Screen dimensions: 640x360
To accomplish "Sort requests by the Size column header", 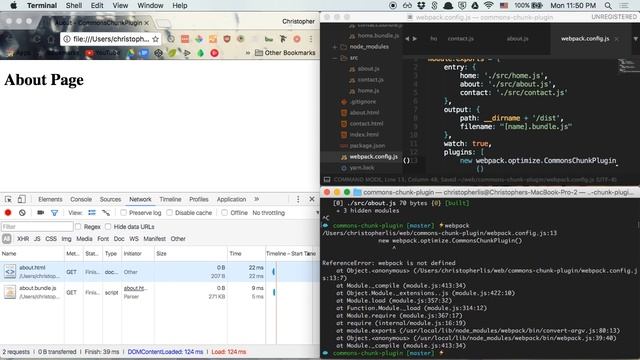I will (191, 253).
